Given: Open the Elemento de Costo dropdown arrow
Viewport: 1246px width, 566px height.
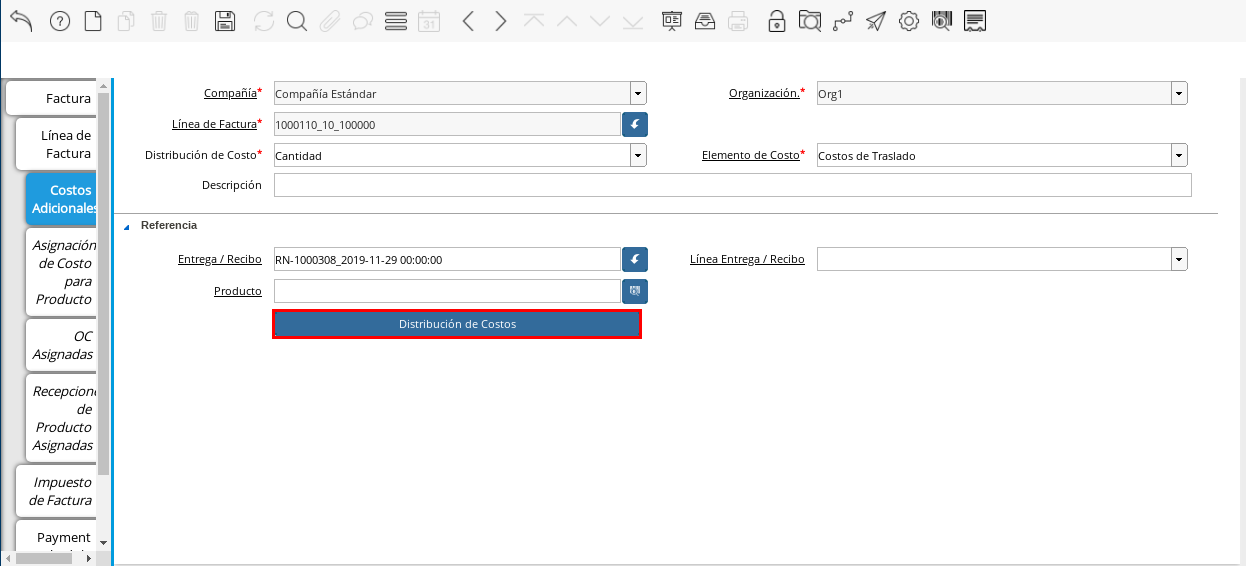Looking at the screenshot, I should coord(1180,156).
